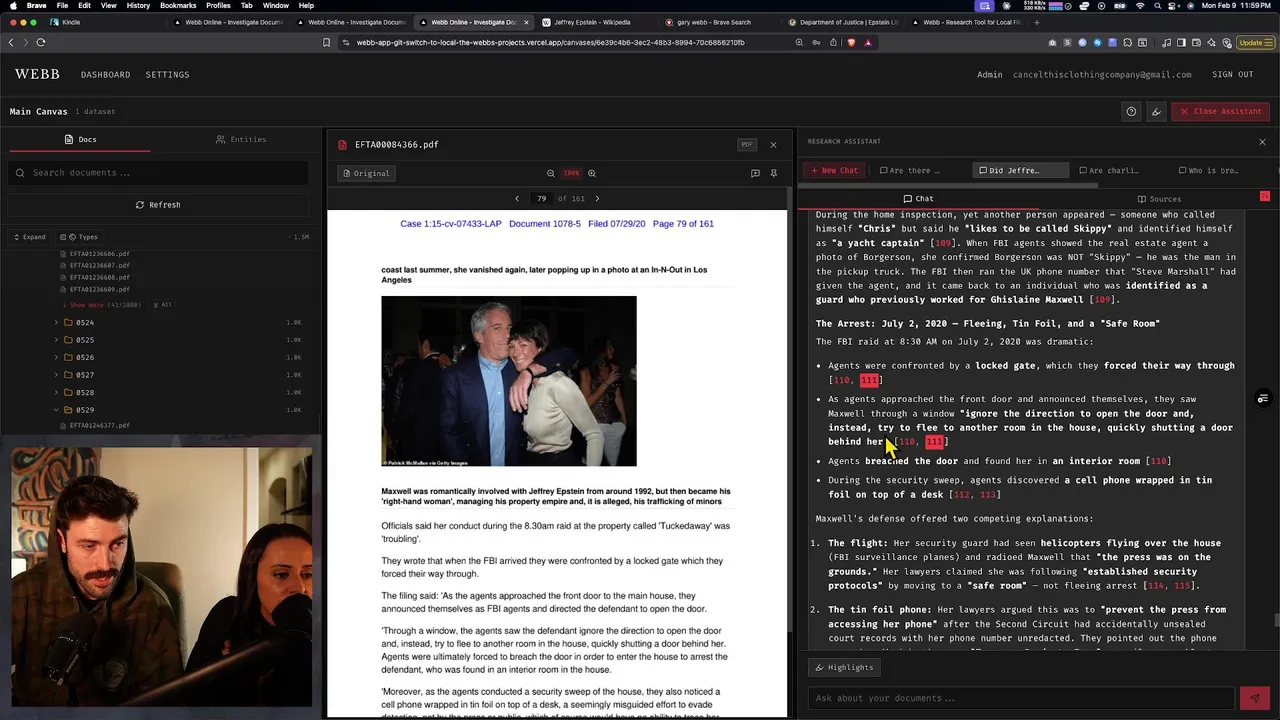The width and height of the screenshot is (1280, 720).
Task: Toggle the Original view button
Action: [366, 173]
